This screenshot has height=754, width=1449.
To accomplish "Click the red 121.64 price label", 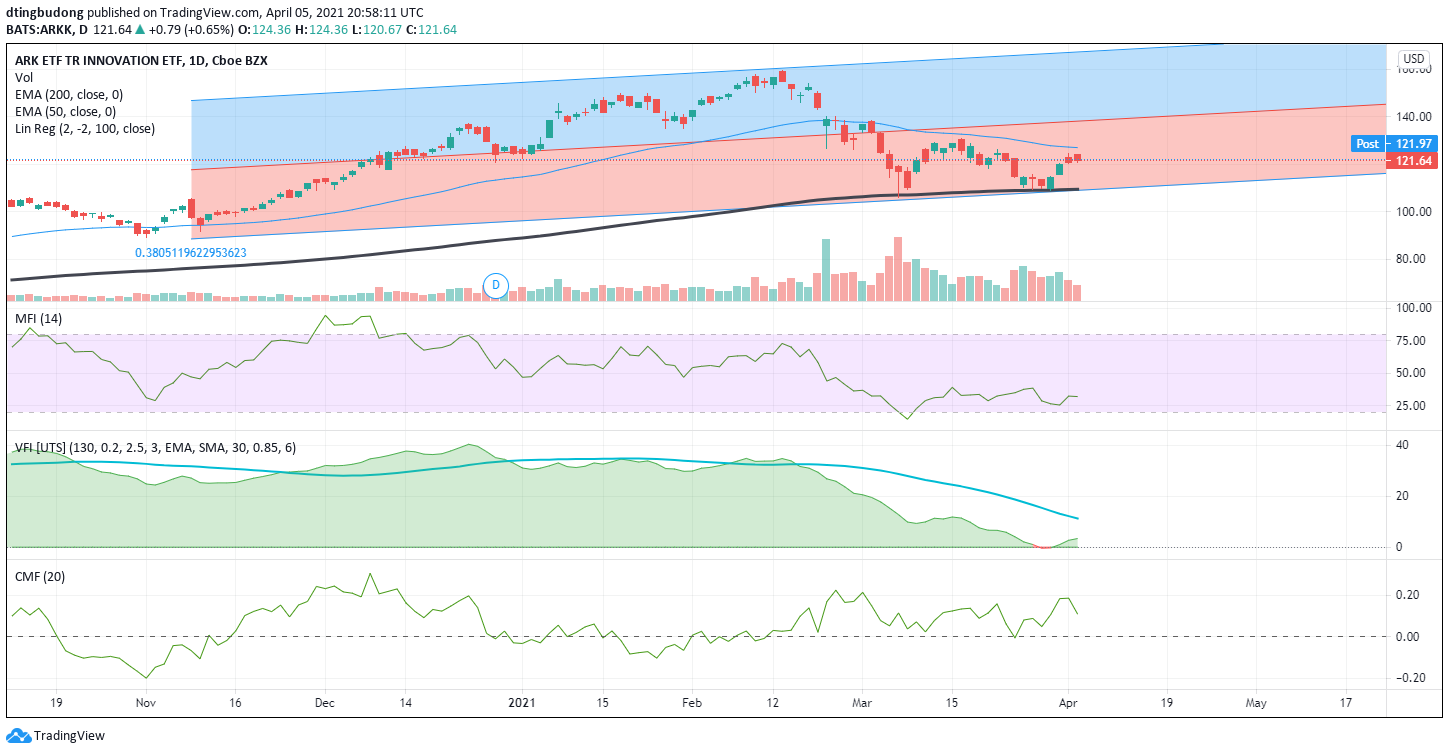I will [x=1411, y=161].
